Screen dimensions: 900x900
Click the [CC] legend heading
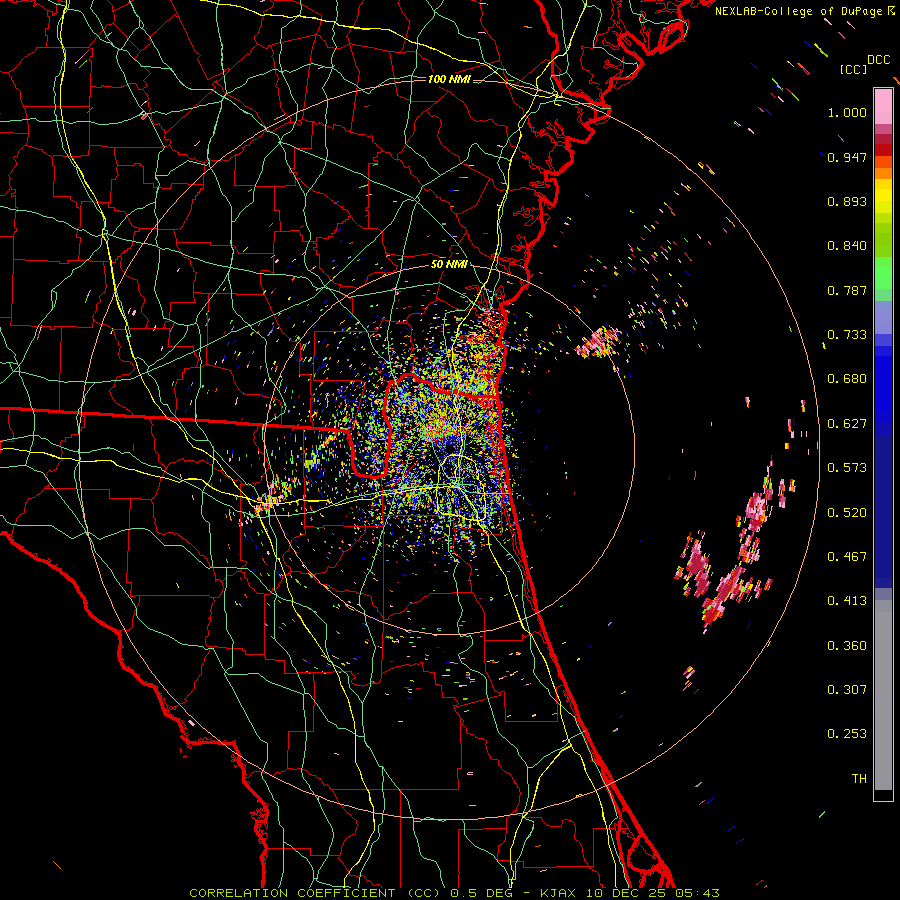(x=853, y=69)
